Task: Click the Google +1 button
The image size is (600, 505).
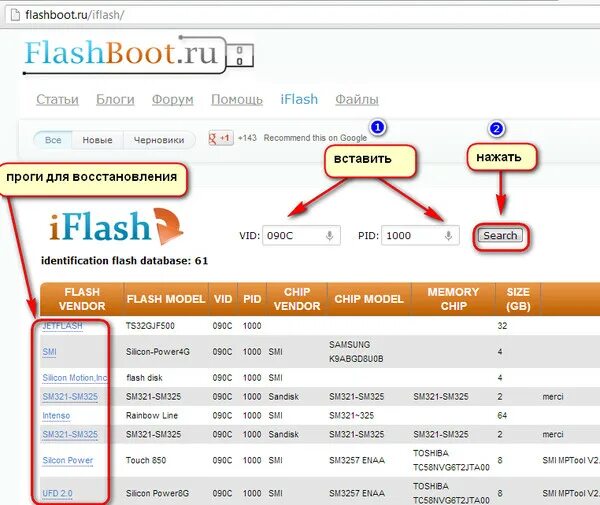Action: pos(221,138)
